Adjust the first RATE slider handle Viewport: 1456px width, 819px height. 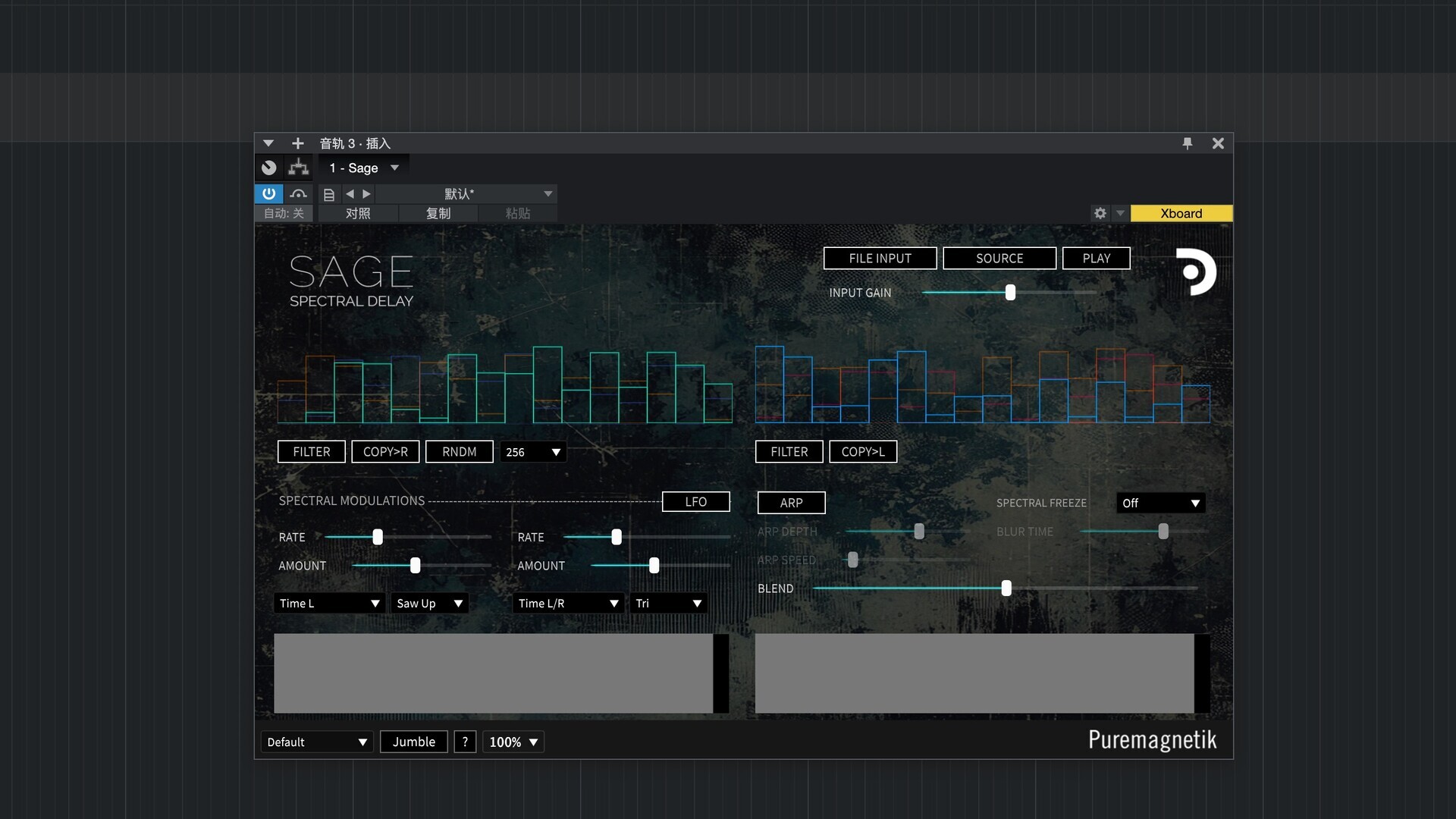pos(378,537)
